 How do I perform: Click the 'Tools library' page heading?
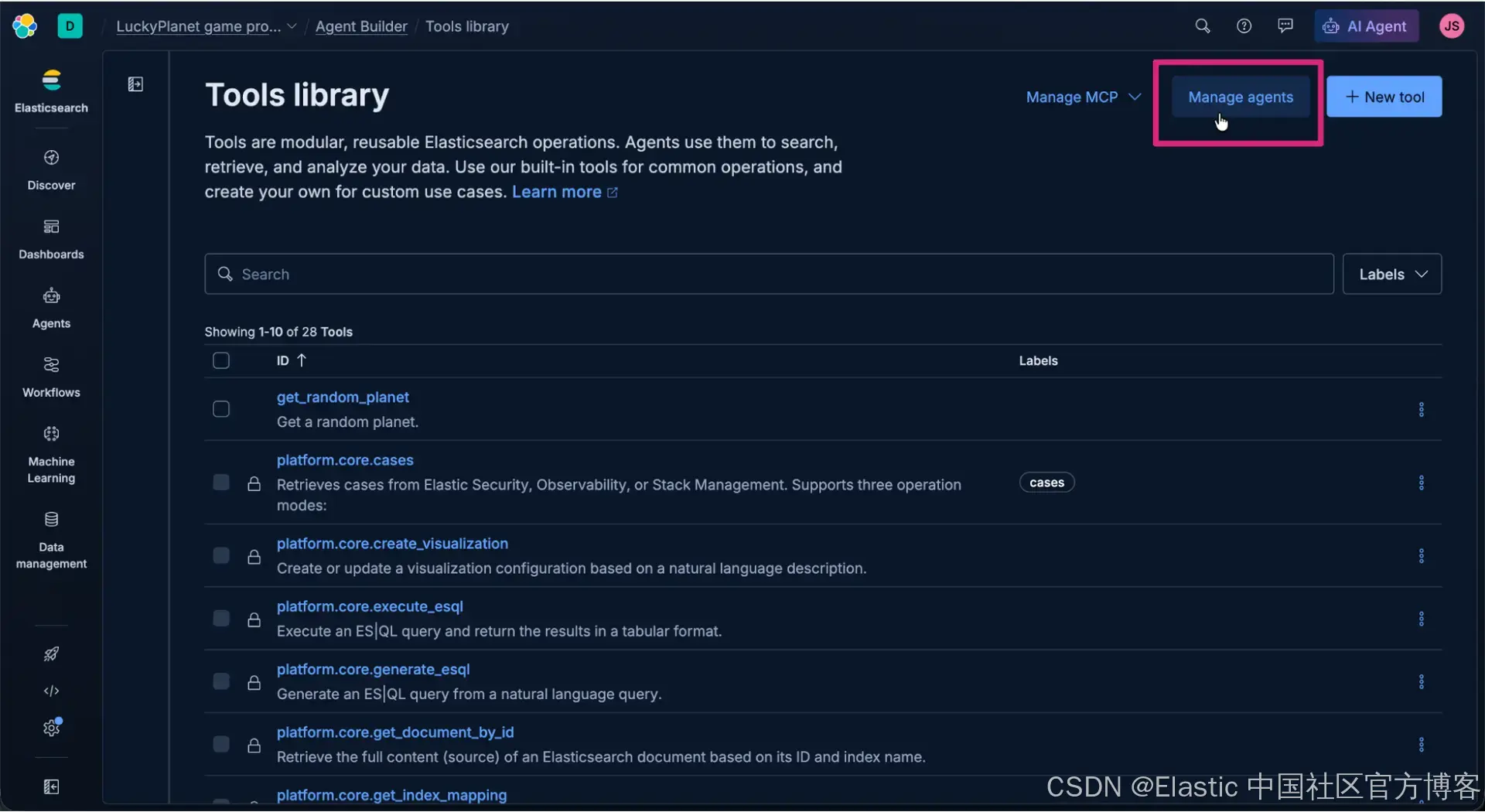297,95
